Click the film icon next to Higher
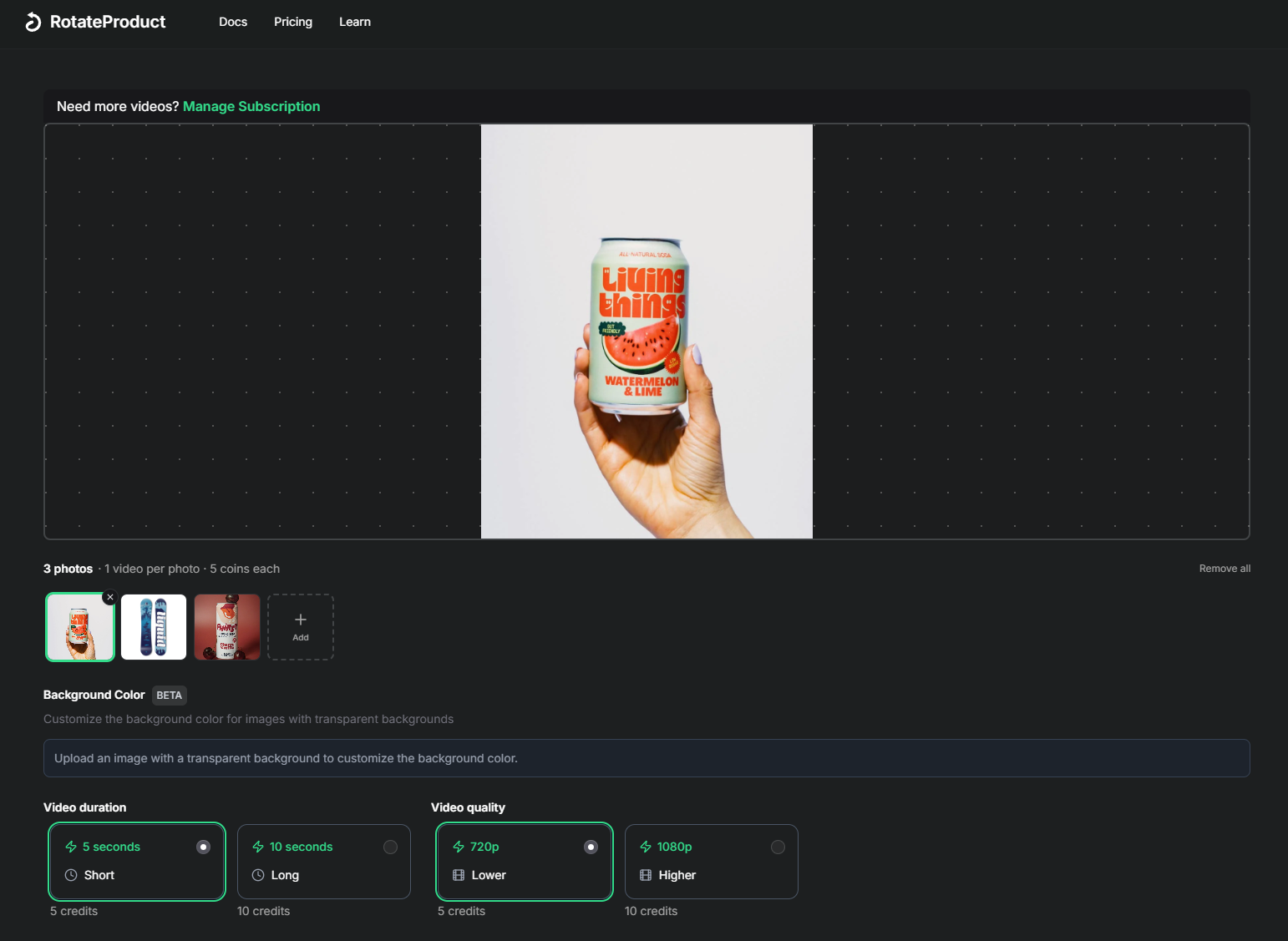This screenshot has width=1288, height=941. (646, 875)
